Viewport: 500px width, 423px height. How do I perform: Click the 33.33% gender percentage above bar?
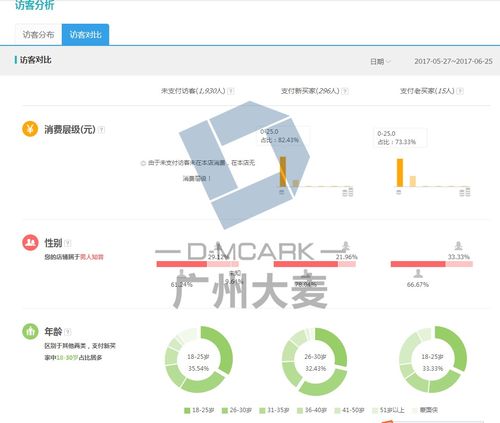coord(459,257)
